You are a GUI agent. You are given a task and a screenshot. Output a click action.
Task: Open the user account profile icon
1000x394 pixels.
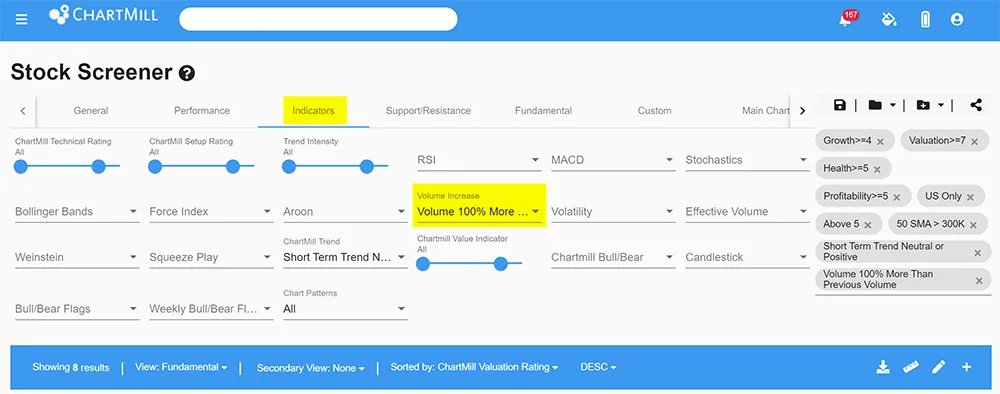(957, 19)
